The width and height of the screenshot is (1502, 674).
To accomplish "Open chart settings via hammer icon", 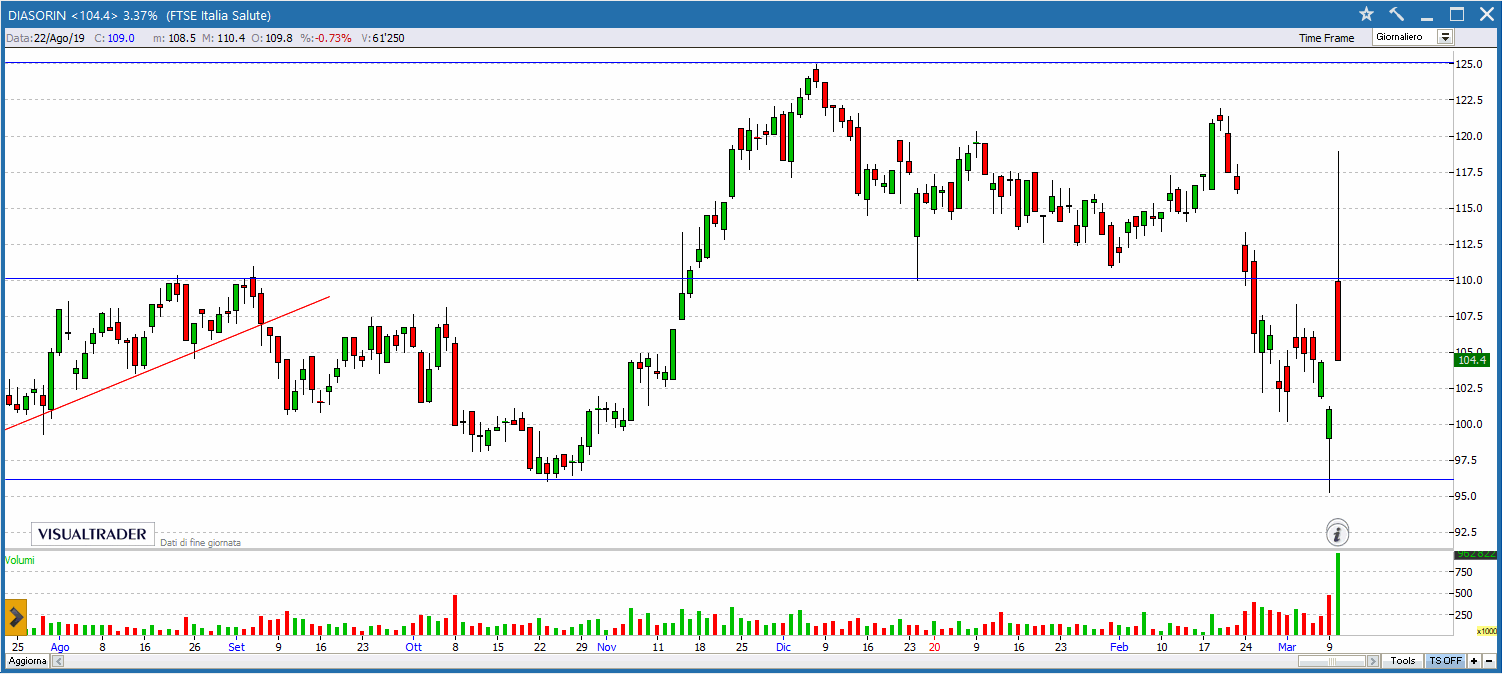I will tap(1397, 15).
